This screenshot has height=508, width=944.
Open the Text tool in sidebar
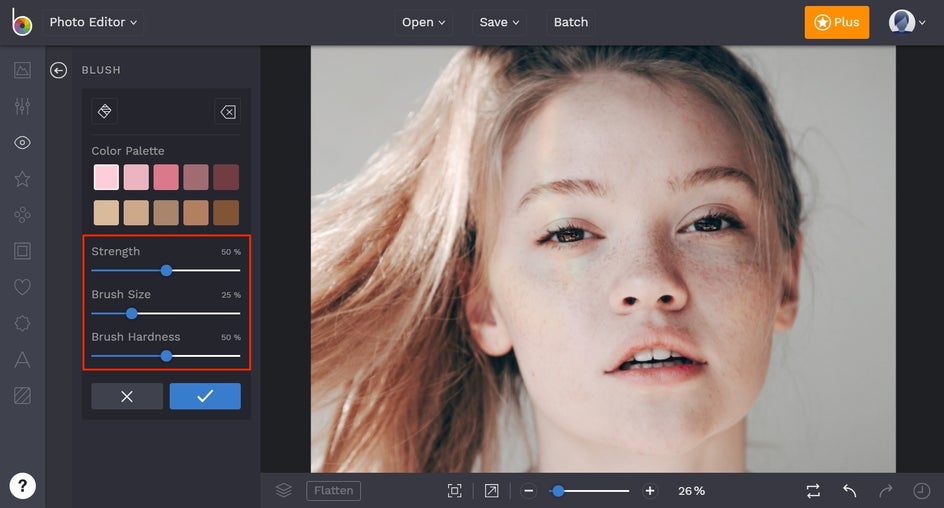point(22,359)
